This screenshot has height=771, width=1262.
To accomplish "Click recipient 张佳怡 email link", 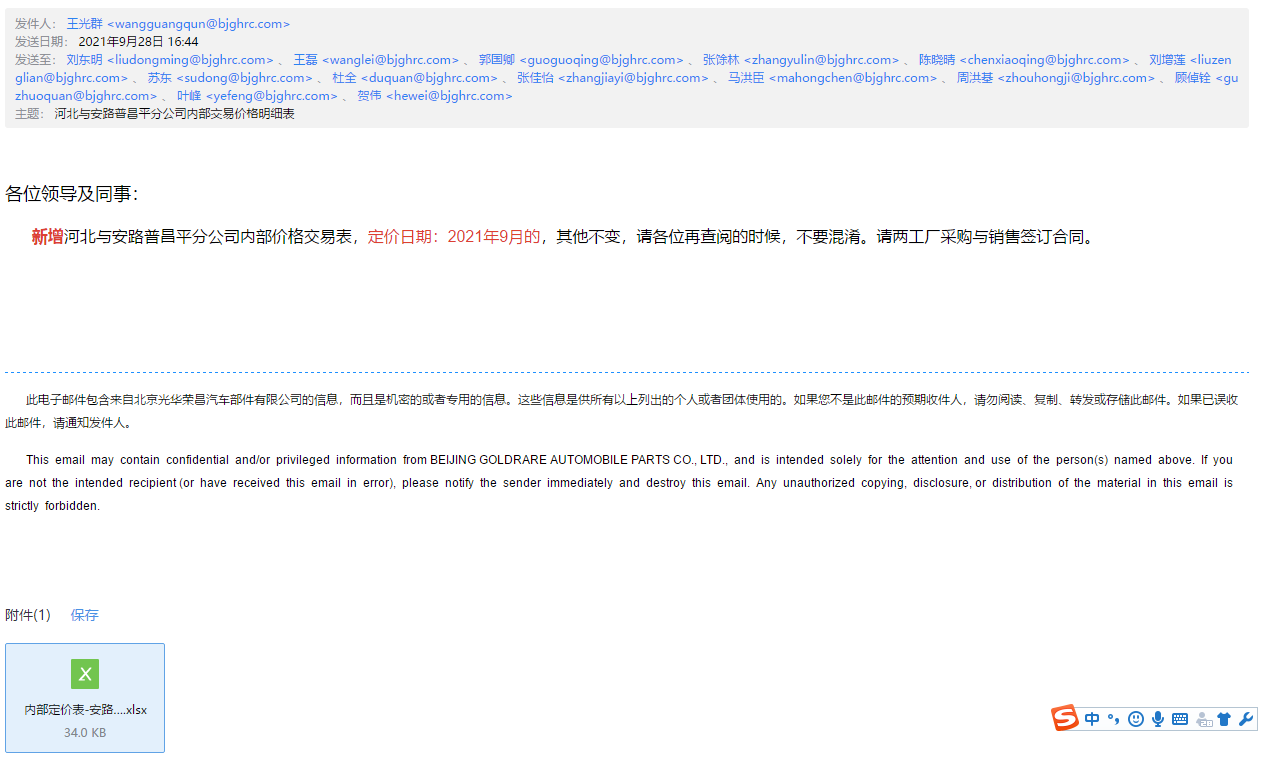I will click(x=612, y=78).
